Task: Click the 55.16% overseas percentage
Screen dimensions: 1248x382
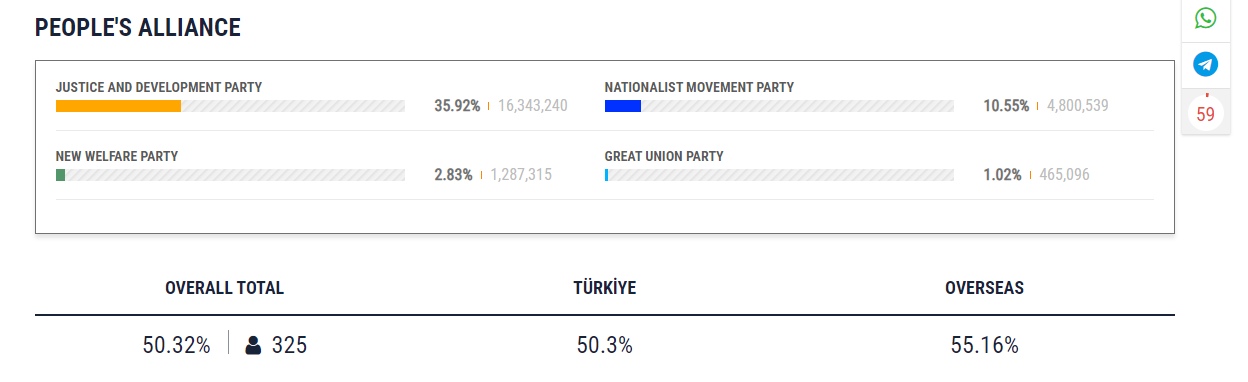Action: pyautogui.click(x=985, y=346)
